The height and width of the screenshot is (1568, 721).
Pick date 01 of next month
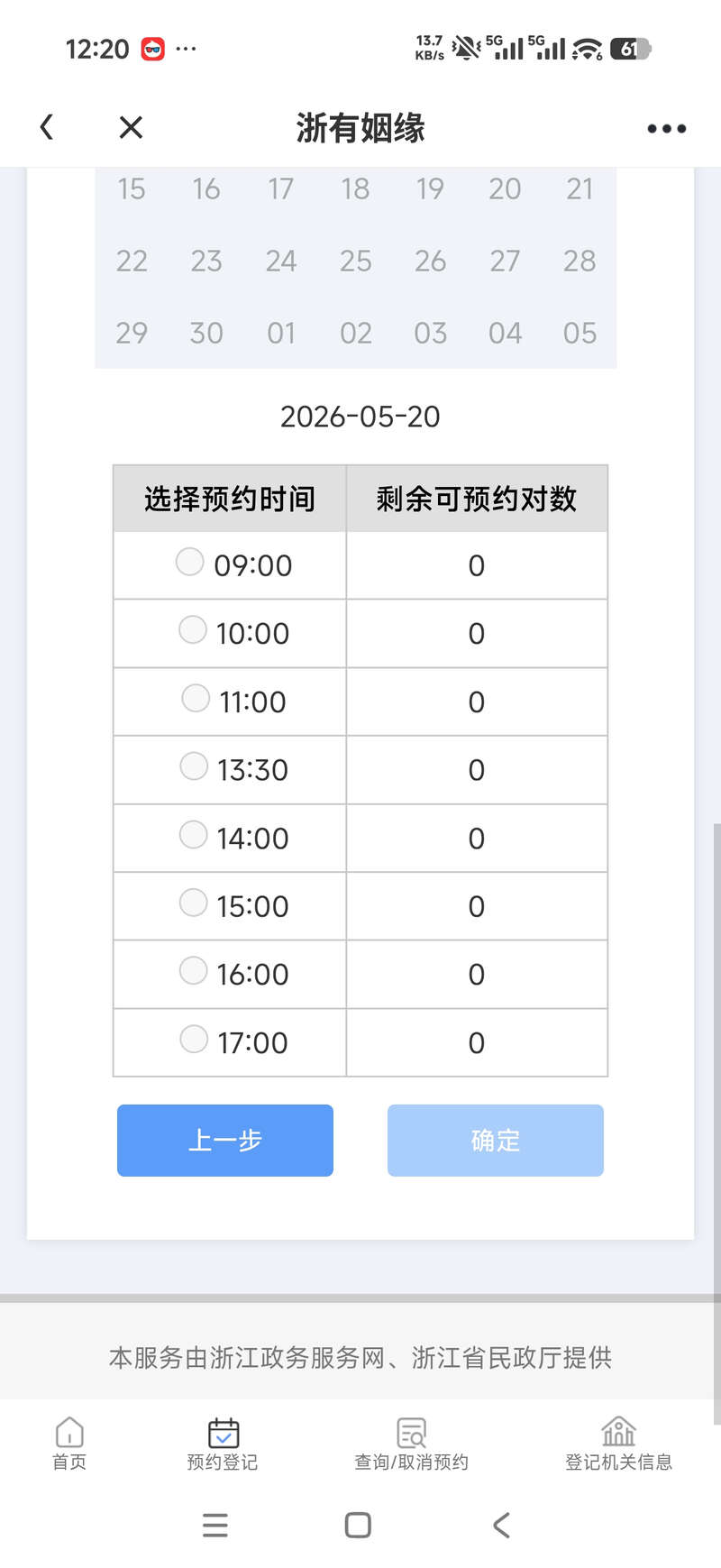click(281, 333)
